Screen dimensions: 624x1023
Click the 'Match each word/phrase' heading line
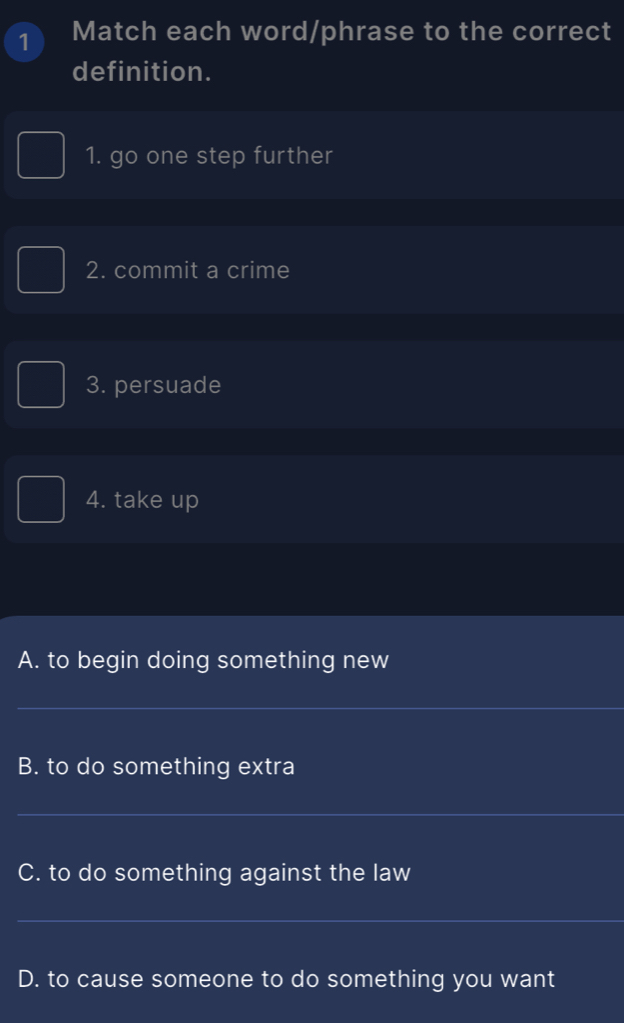coord(342,32)
